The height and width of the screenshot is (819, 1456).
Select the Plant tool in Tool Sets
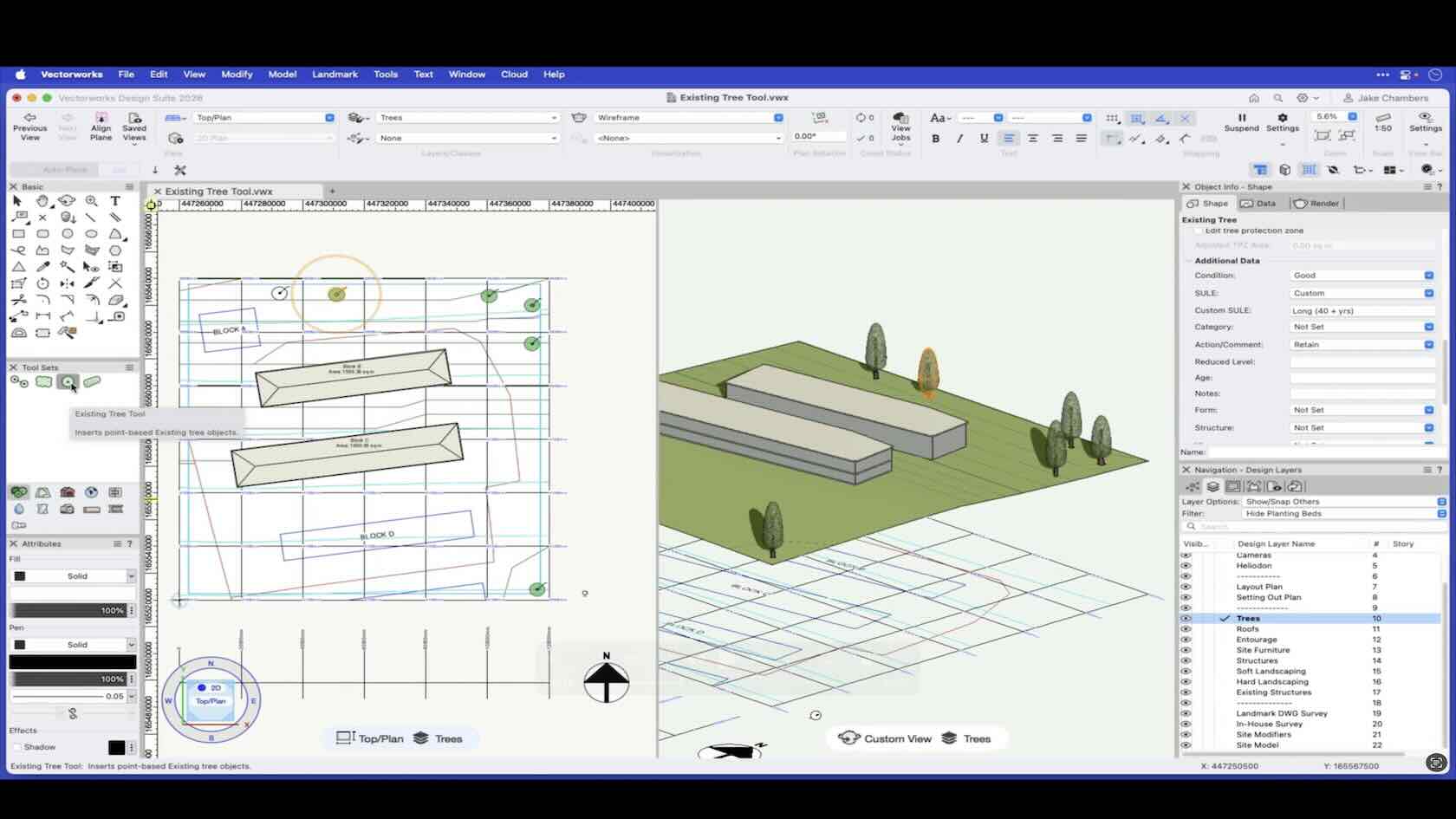18,382
